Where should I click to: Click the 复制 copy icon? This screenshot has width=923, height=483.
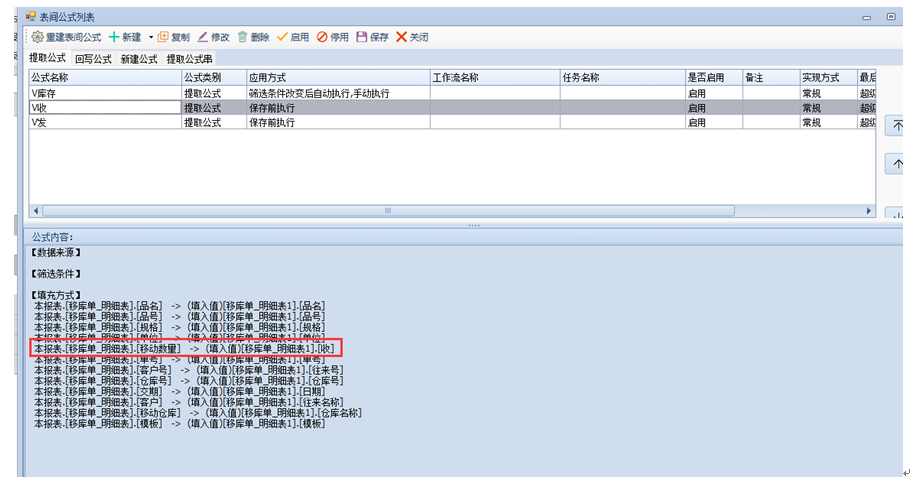[x=163, y=37]
